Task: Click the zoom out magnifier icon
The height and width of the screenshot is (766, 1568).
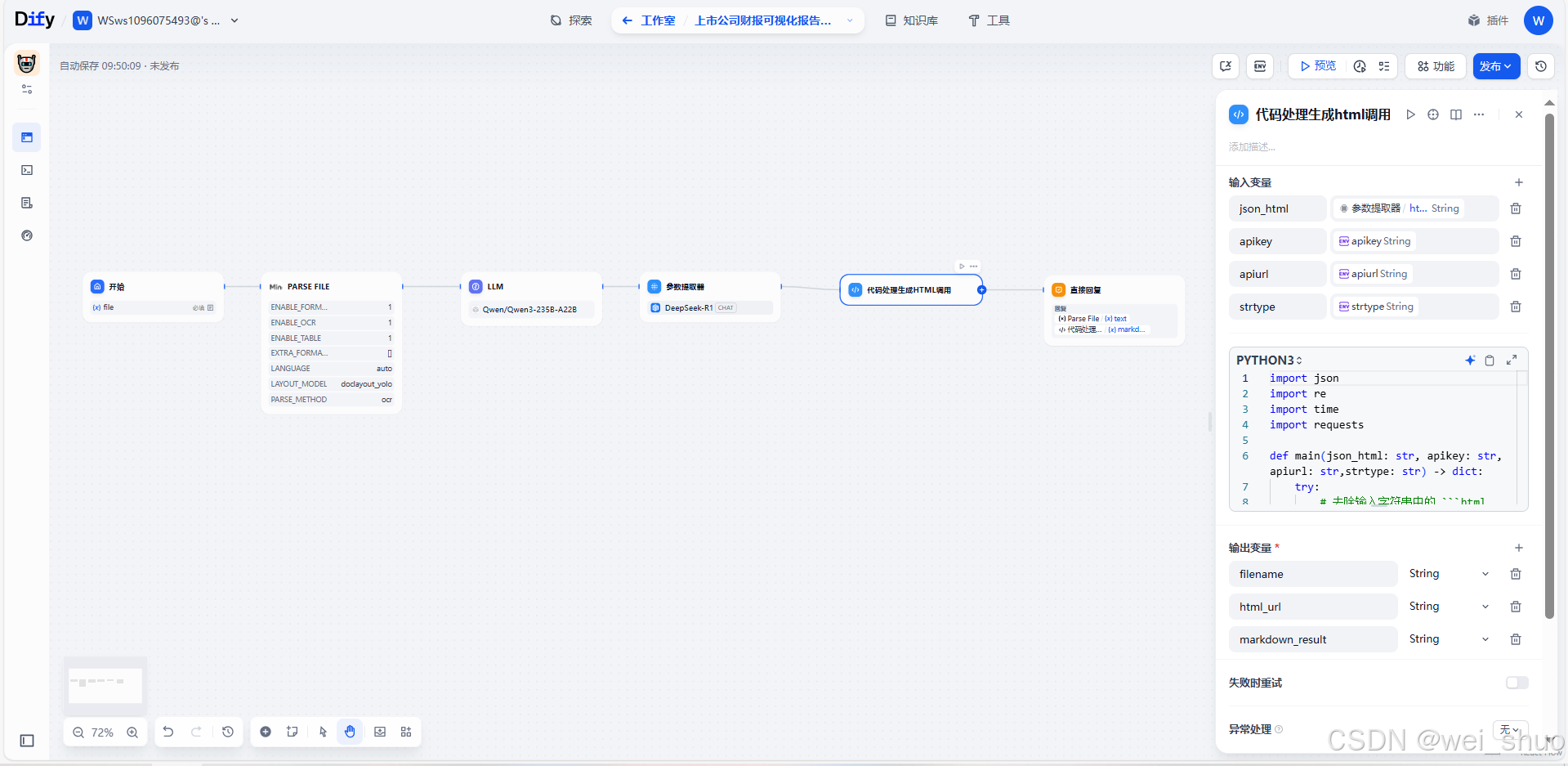Action: 78,732
